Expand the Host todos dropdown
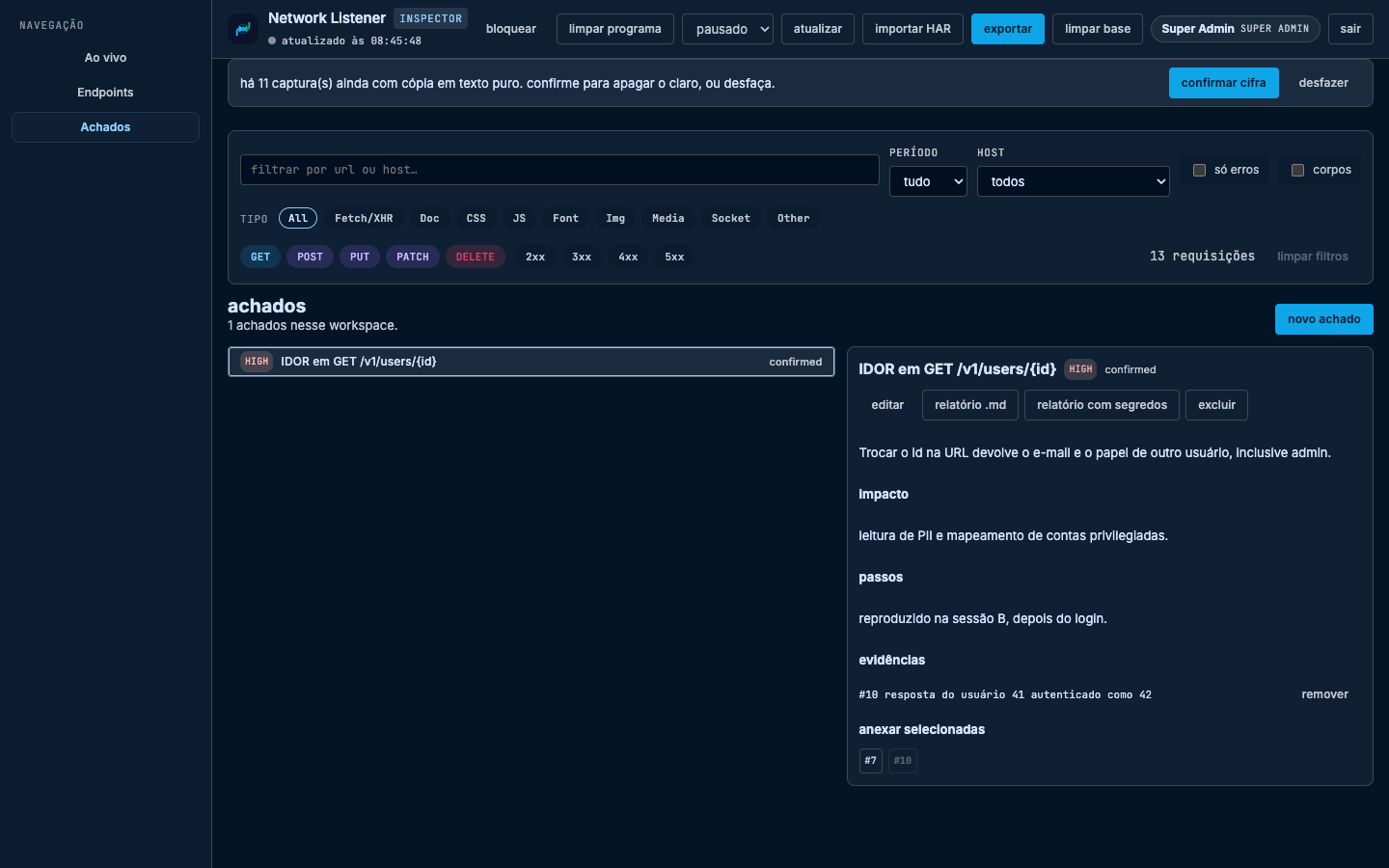The width and height of the screenshot is (1389, 868). coord(1074,181)
